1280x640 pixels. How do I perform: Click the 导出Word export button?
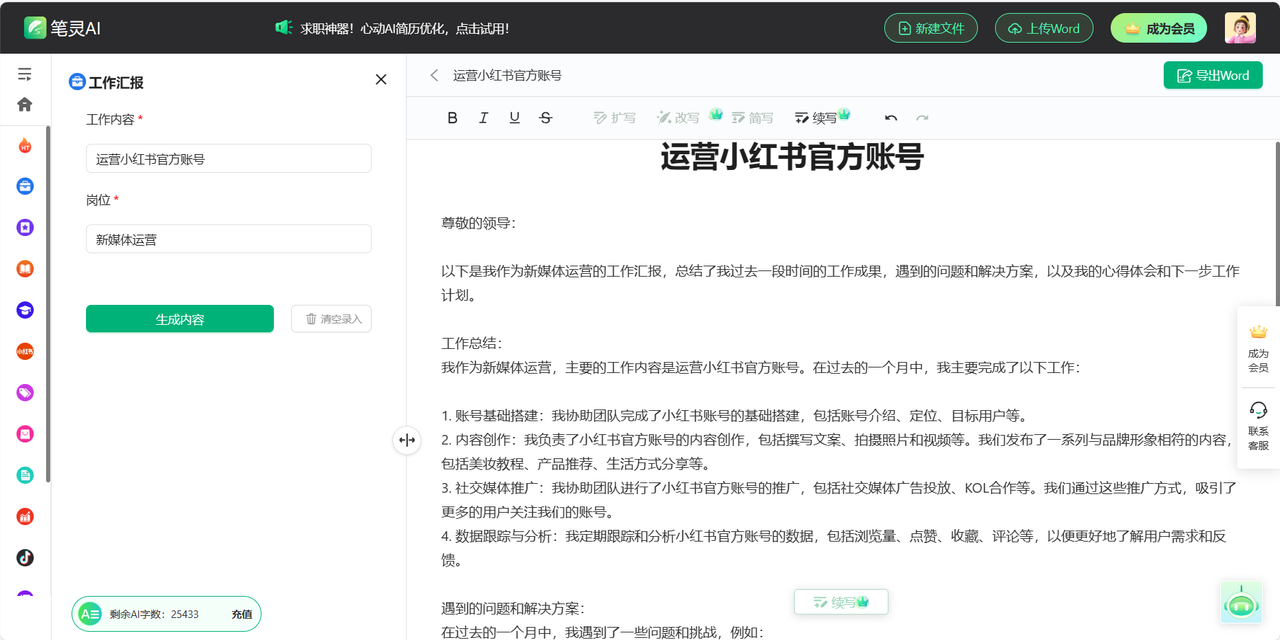click(x=1213, y=75)
